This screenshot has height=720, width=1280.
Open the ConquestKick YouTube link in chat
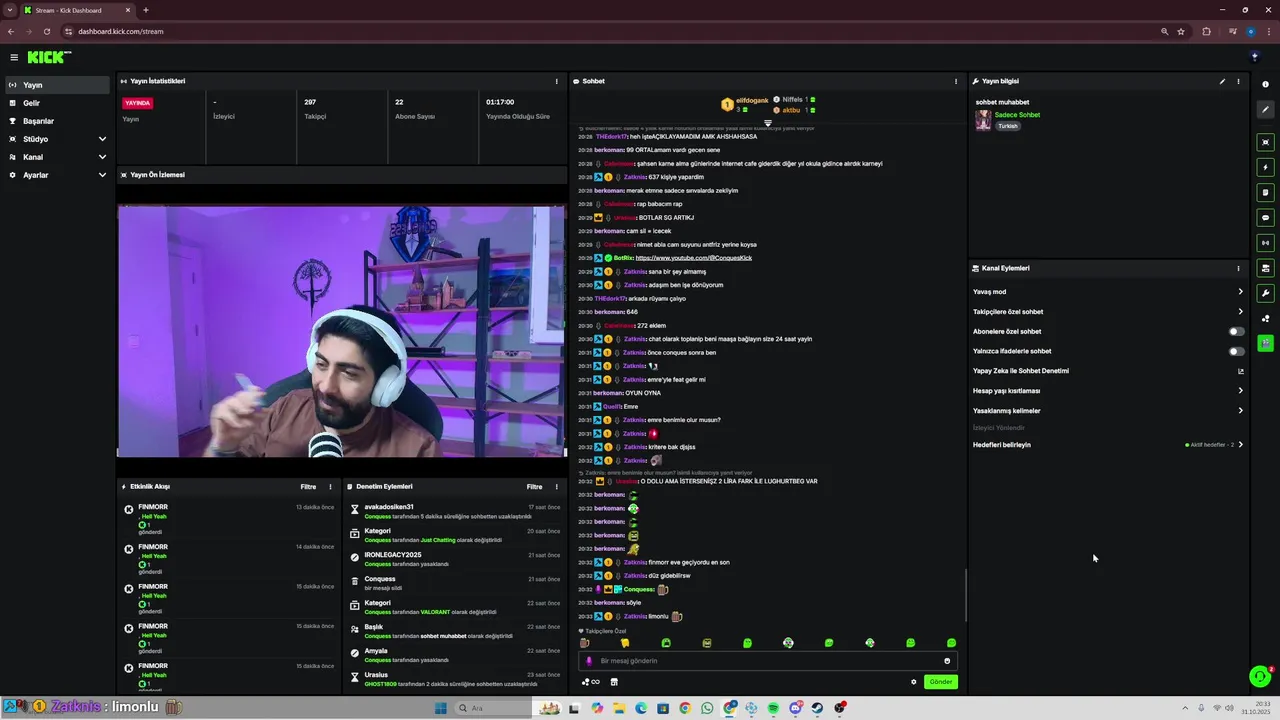click(x=693, y=258)
